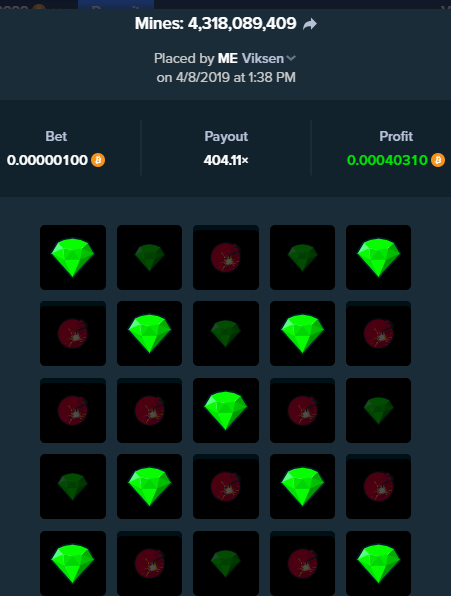
Task: Click the Payout 404.11× value
Action: (226, 160)
